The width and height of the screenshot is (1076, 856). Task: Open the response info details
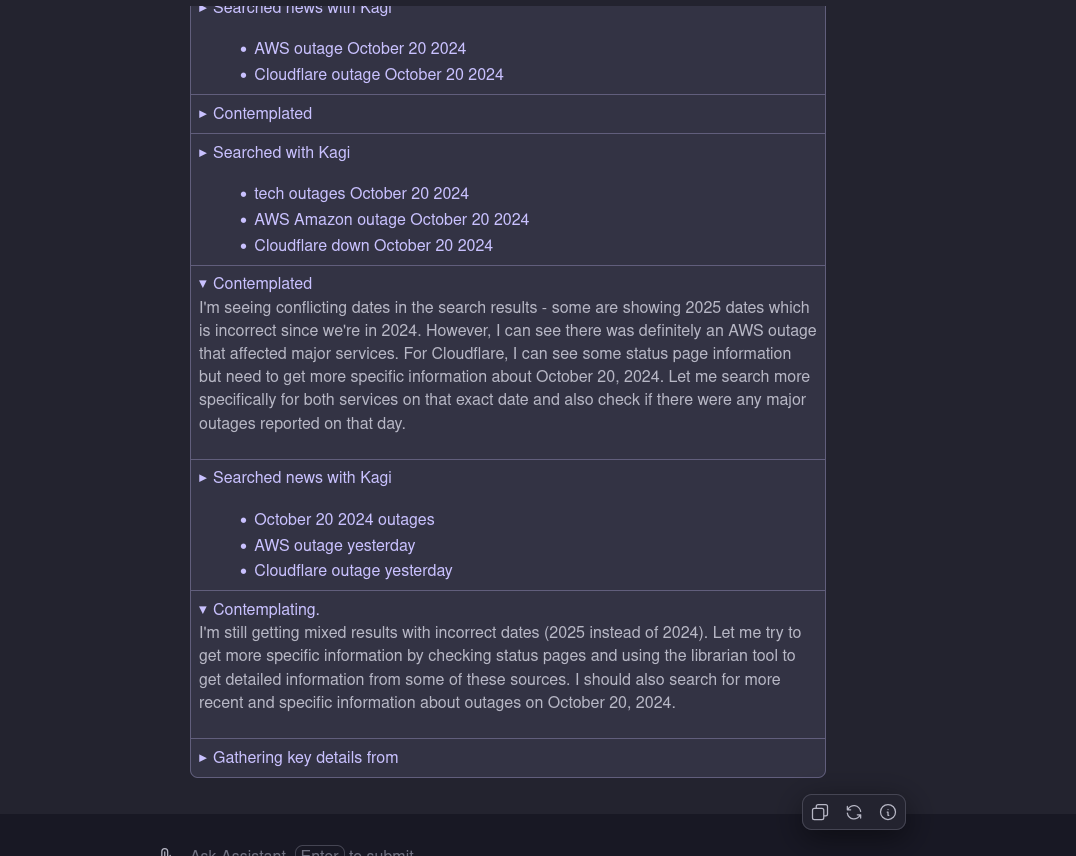click(x=888, y=812)
